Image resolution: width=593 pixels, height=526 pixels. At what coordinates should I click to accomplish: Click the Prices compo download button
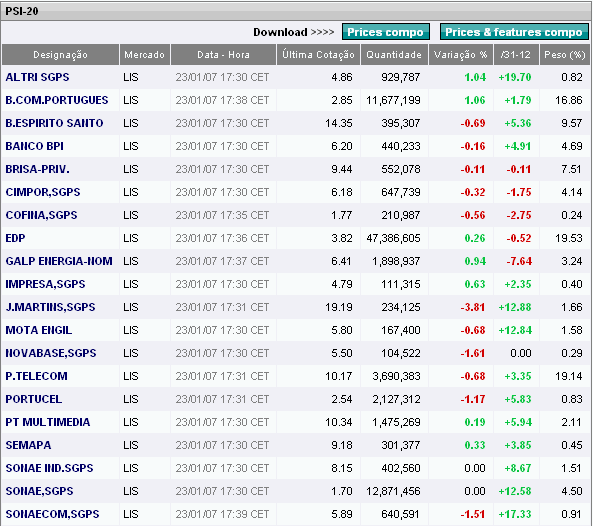[x=385, y=32]
